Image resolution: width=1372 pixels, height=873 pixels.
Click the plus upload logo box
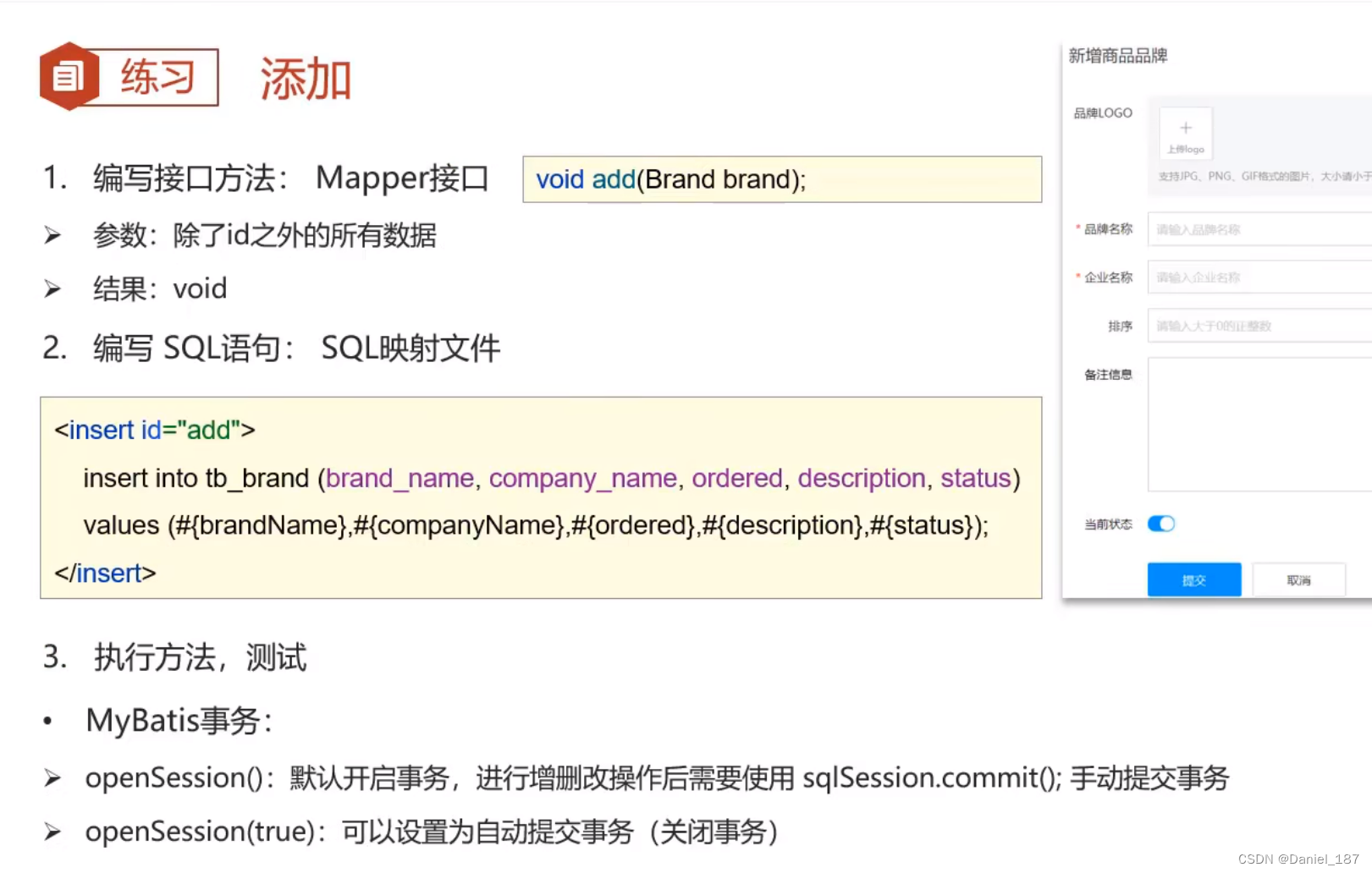point(1185,134)
